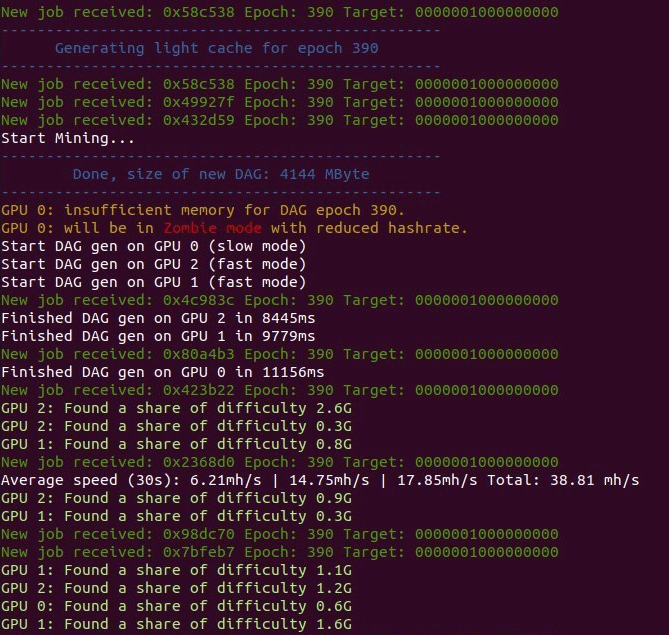This screenshot has height=635, width=669.
Task: Click "Generating light cache for epoch 390" header
Action: [x=216, y=48]
